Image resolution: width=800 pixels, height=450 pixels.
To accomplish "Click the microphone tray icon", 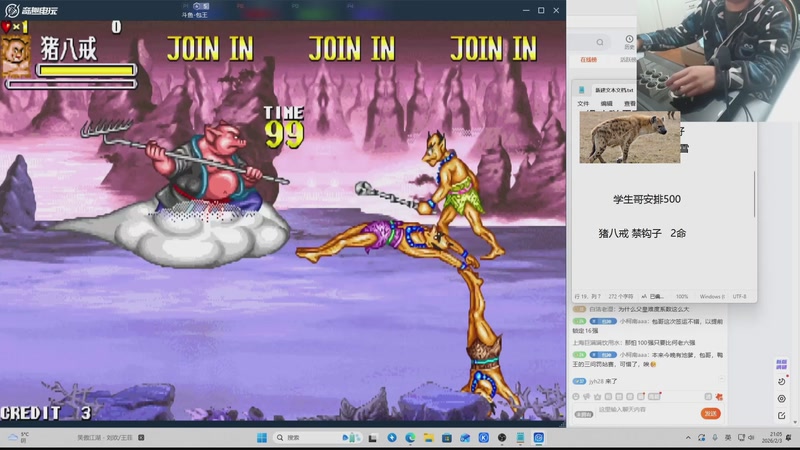I will click(x=715, y=438).
